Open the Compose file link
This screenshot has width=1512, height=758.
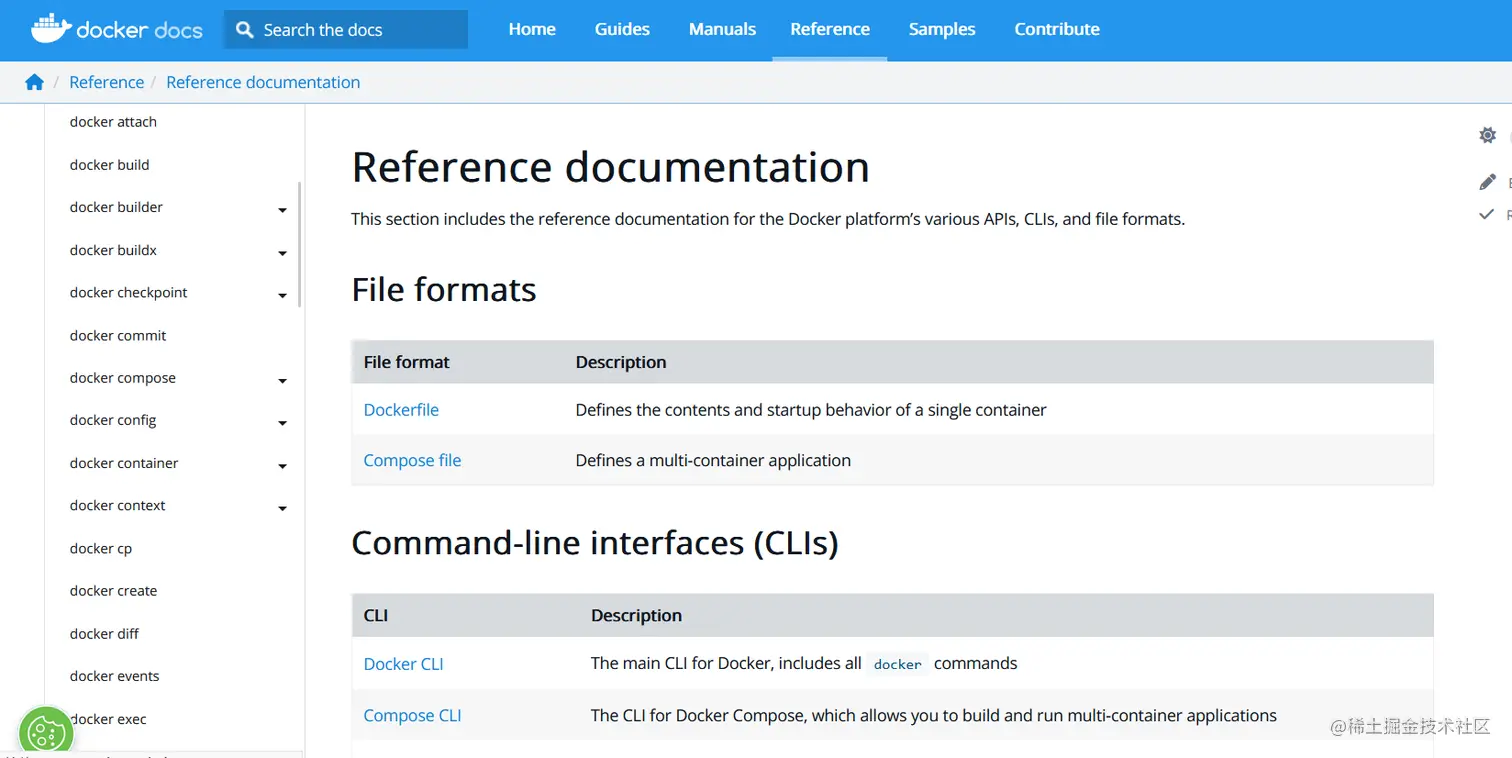412,460
